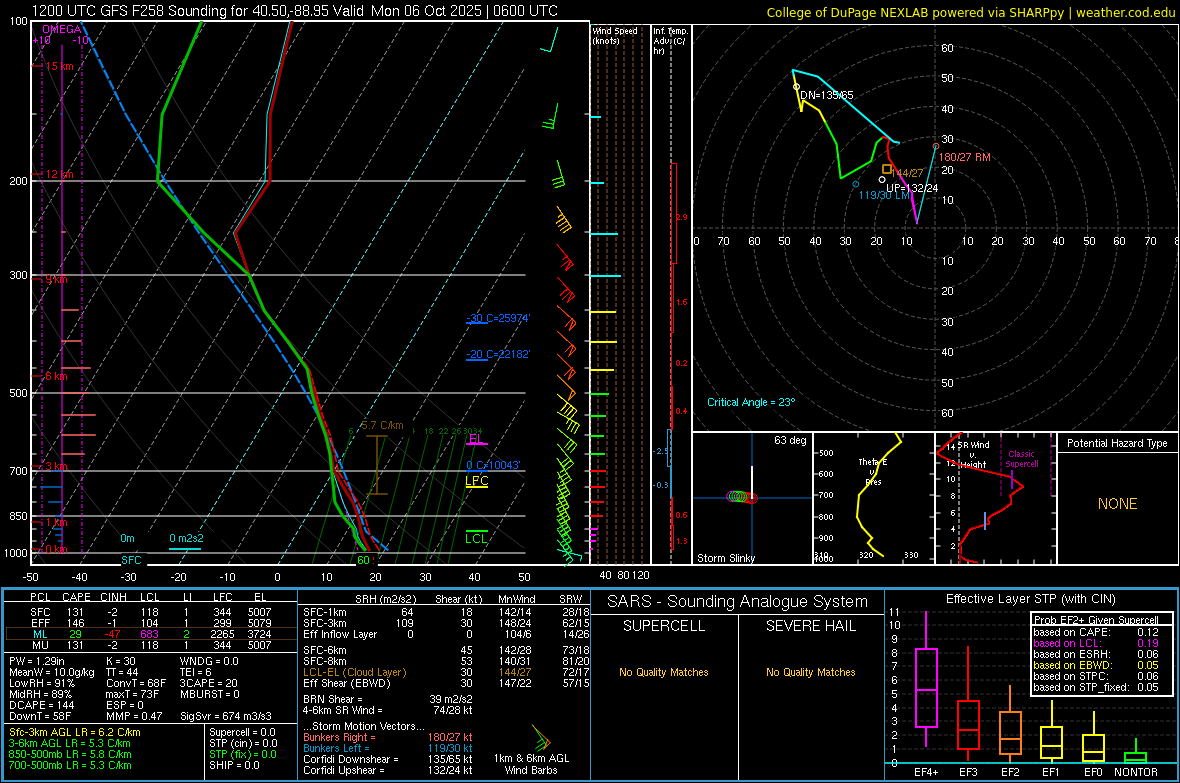The image size is (1180, 783).
Task: Click the Corfidi Downshear = 135/65 kt line
Action: (388, 759)
